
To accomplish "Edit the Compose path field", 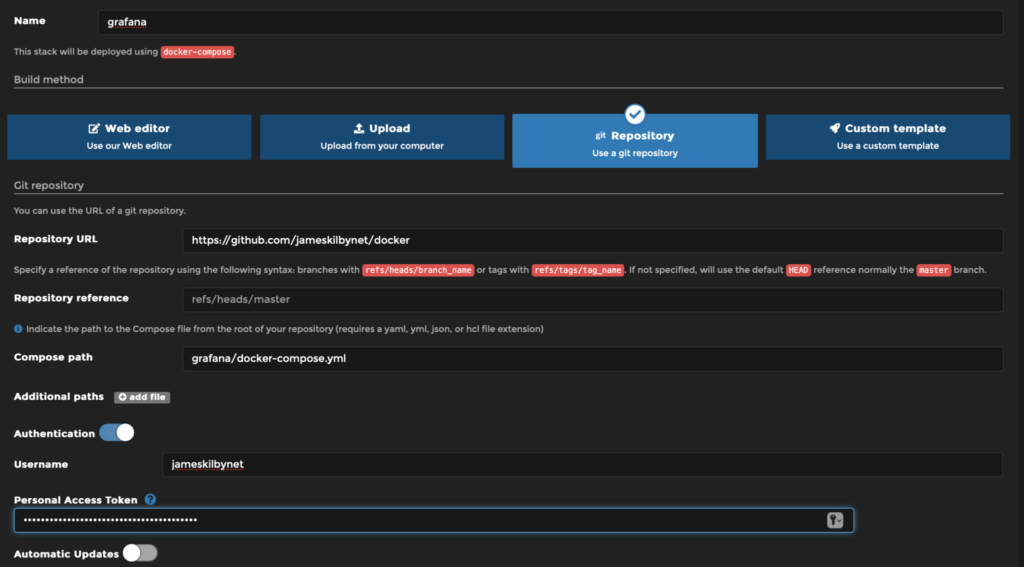I will click(x=592, y=359).
